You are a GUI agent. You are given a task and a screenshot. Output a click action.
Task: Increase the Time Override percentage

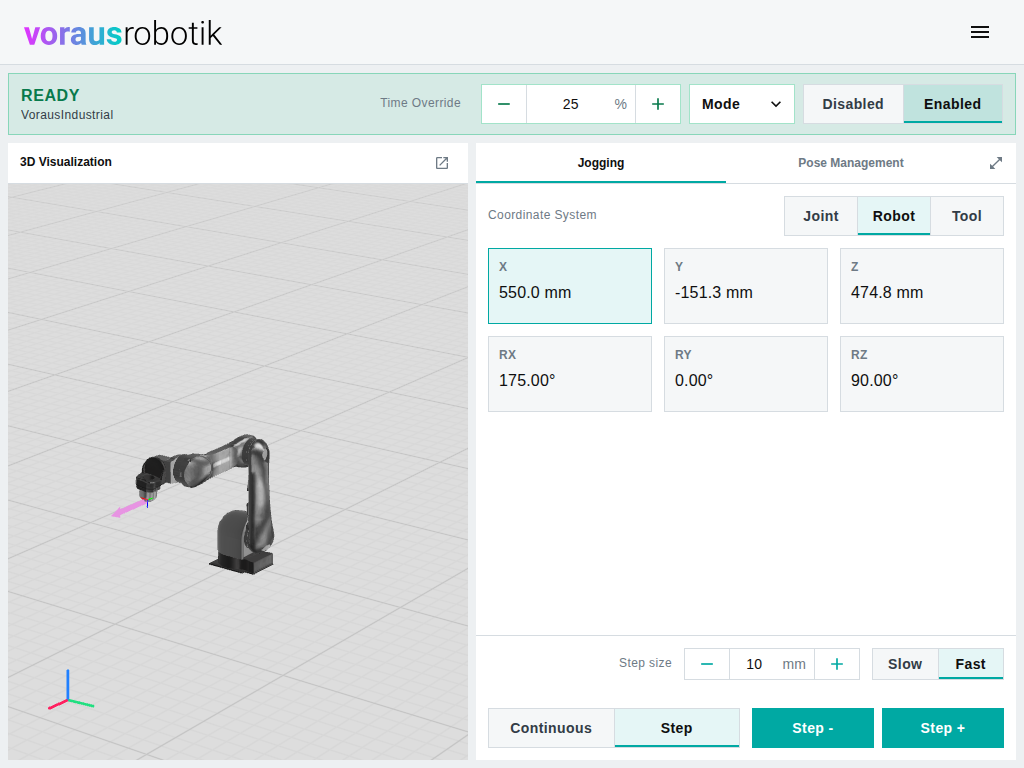(658, 104)
